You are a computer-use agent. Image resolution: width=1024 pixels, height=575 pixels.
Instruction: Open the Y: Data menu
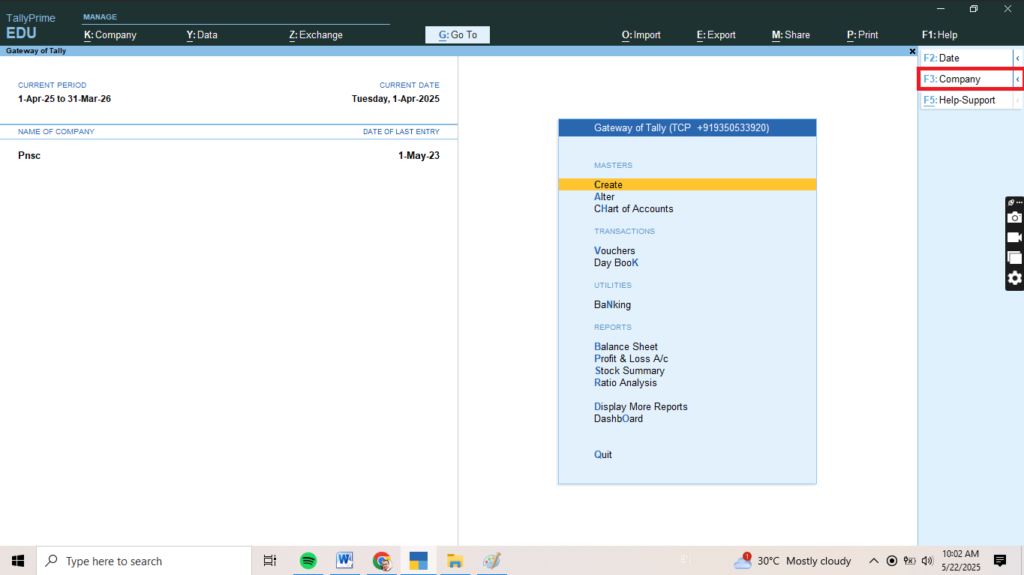pyautogui.click(x=202, y=35)
